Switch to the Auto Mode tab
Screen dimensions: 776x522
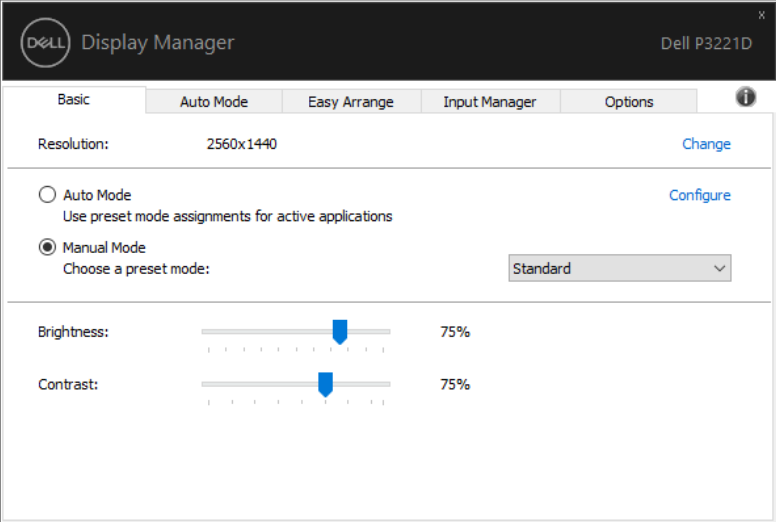tap(214, 101)
